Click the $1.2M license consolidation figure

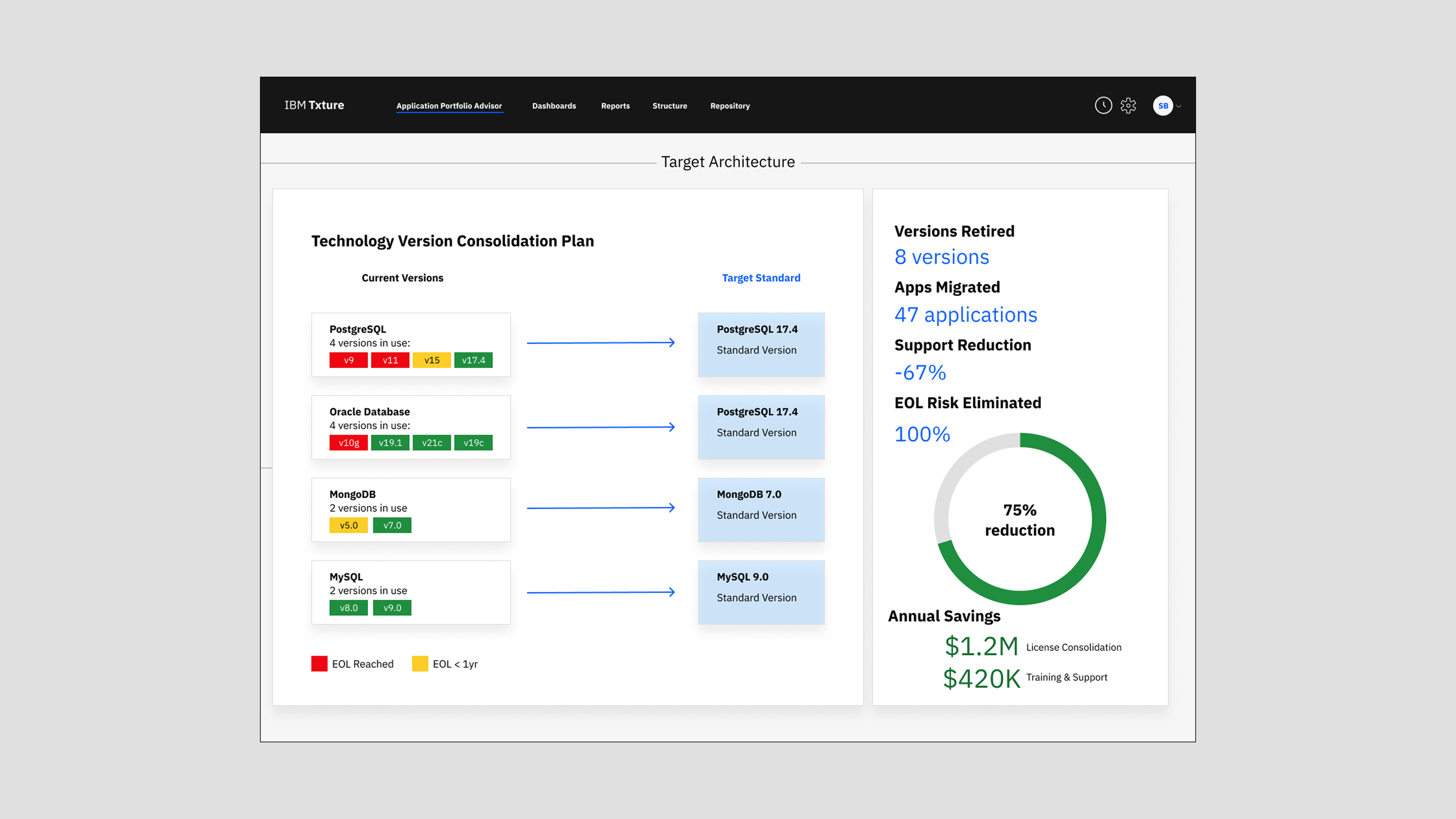pos(981,646)
